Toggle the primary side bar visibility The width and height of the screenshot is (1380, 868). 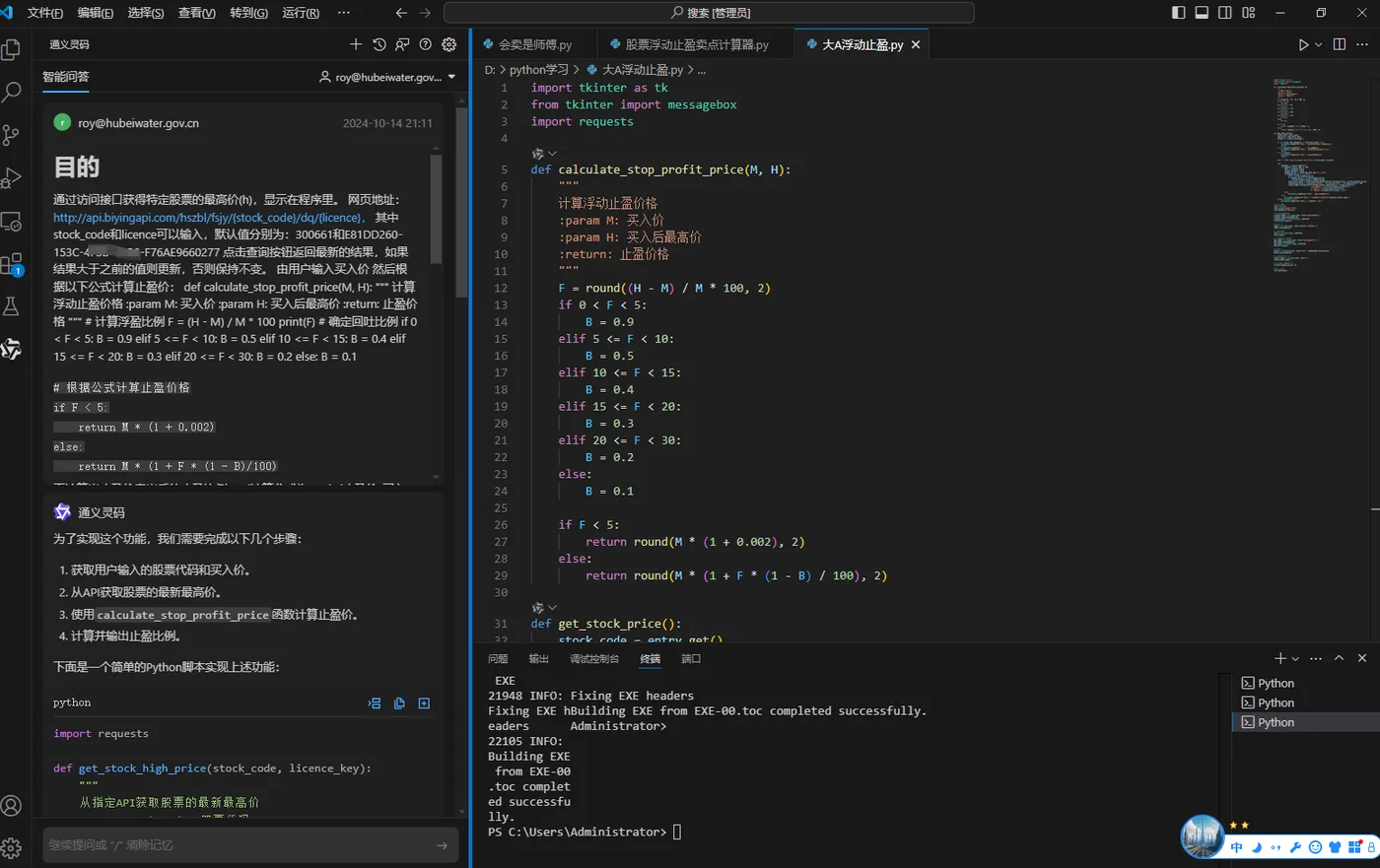click(1179, 13)
